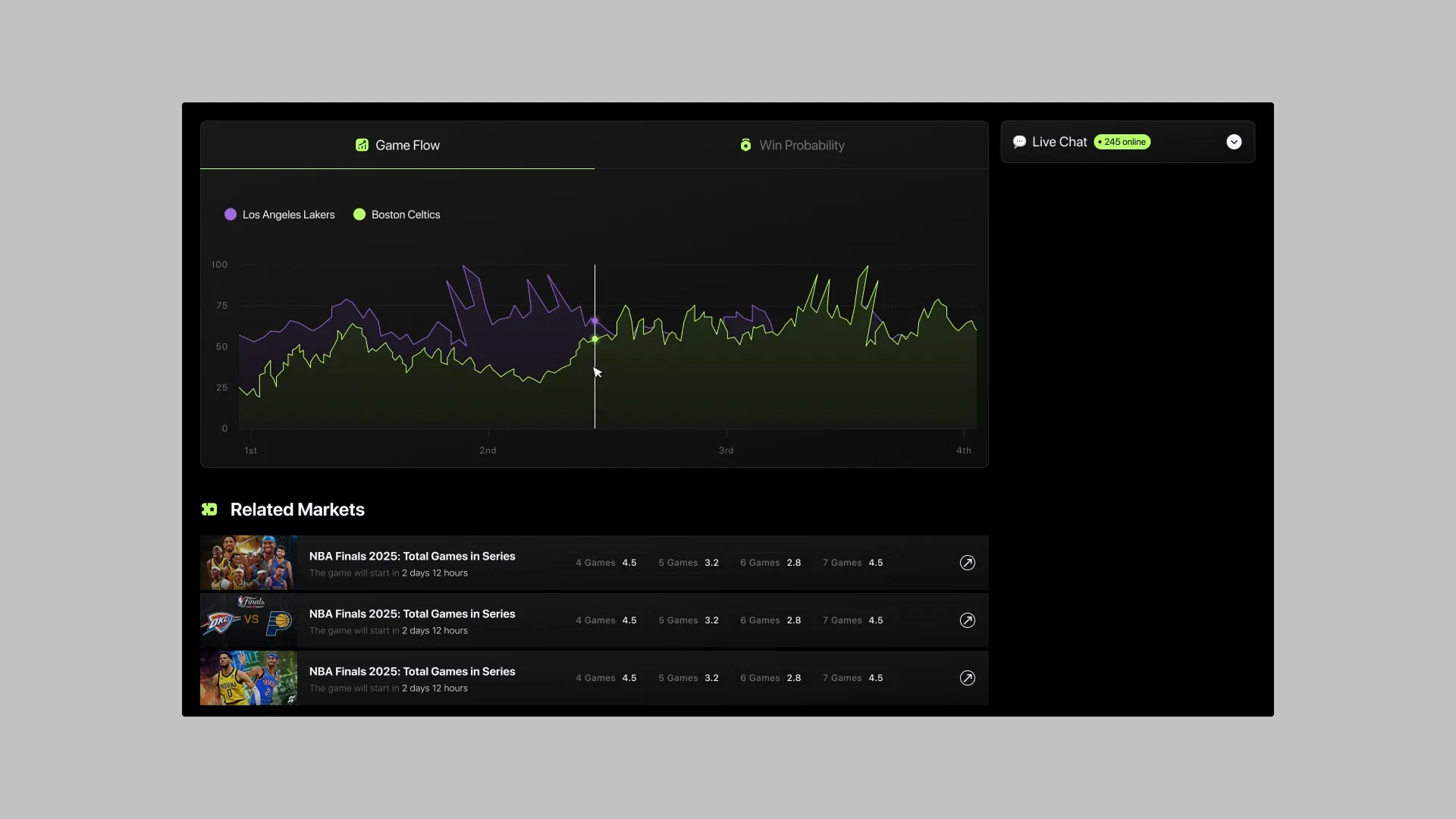Expand the Live Chat panel chevron
This screenshot has width=1456, height=819.
click(1234, 142)
